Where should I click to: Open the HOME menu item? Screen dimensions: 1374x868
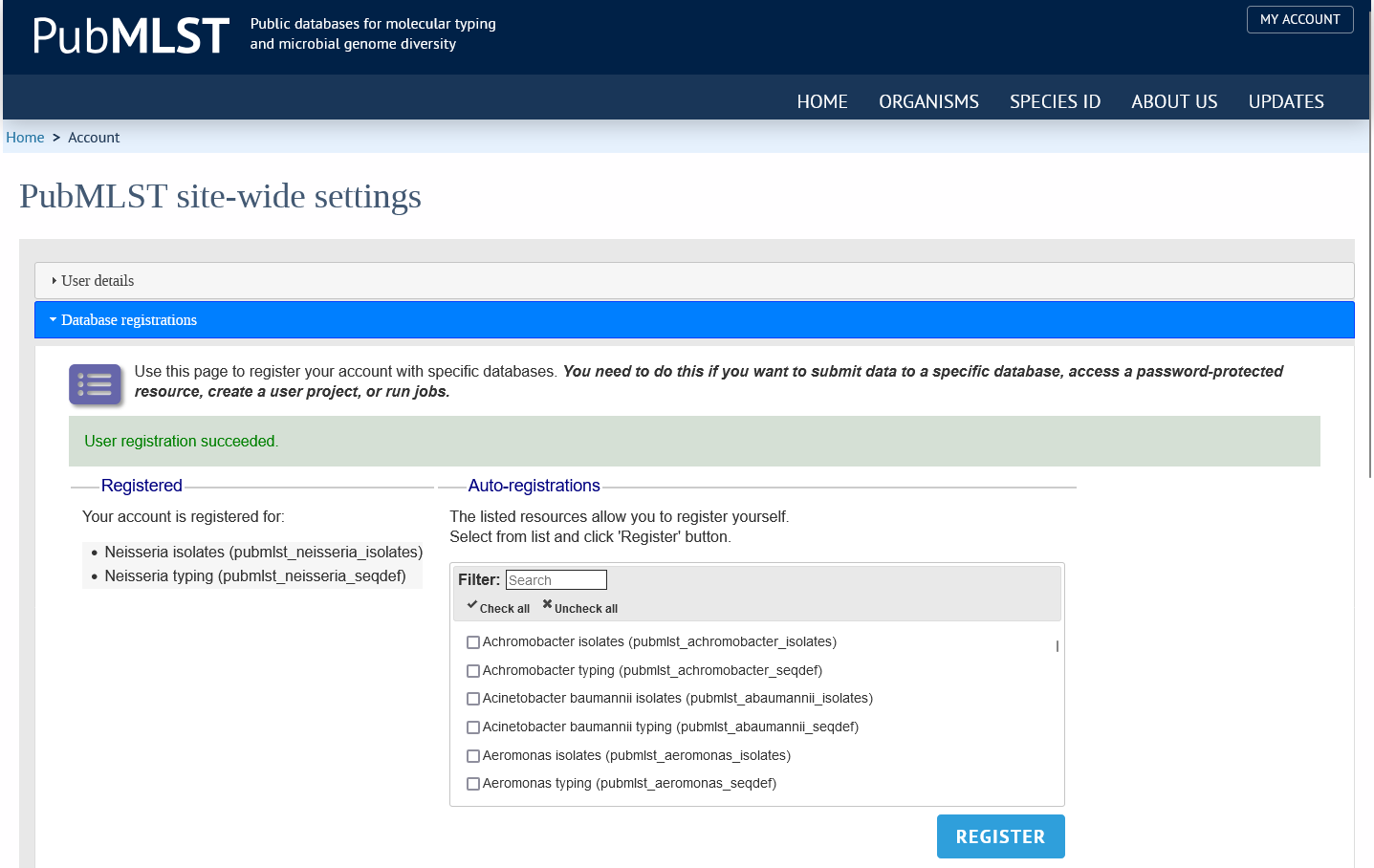point(822,101)
